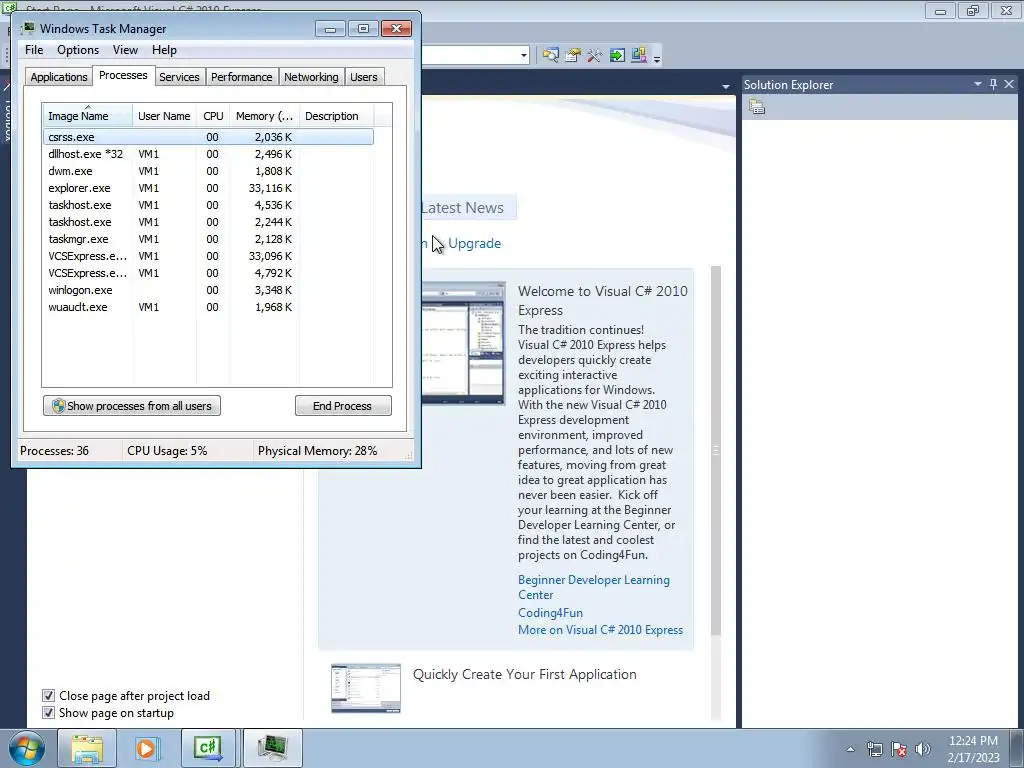1024x768 pixels.
Task: Open Beginner Developer Learning Center link
Action: click(594, 587)
